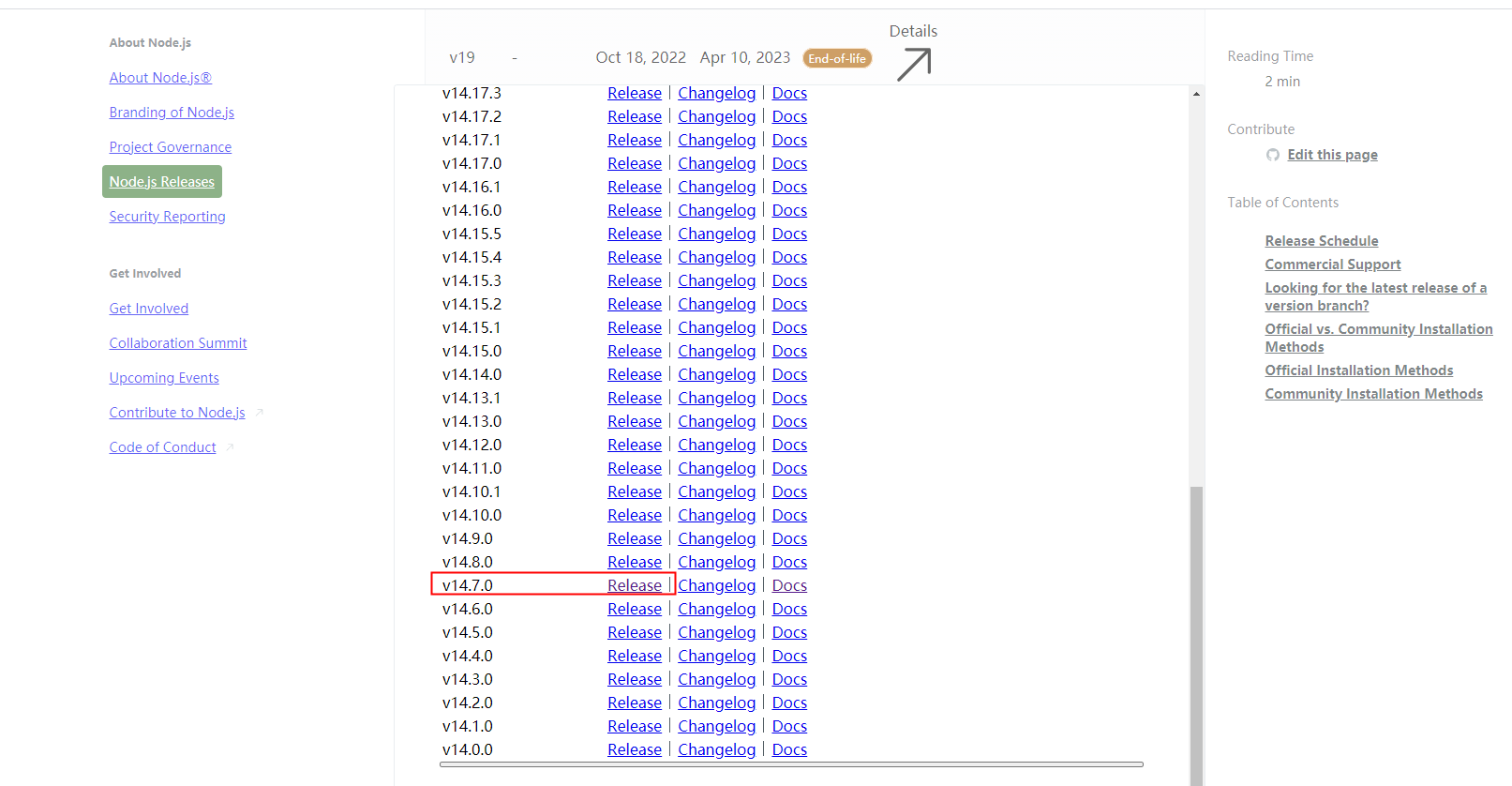The image size is (1512, 786).
Task: Open Release link for v14.15.1
Action: coord(635,327)
